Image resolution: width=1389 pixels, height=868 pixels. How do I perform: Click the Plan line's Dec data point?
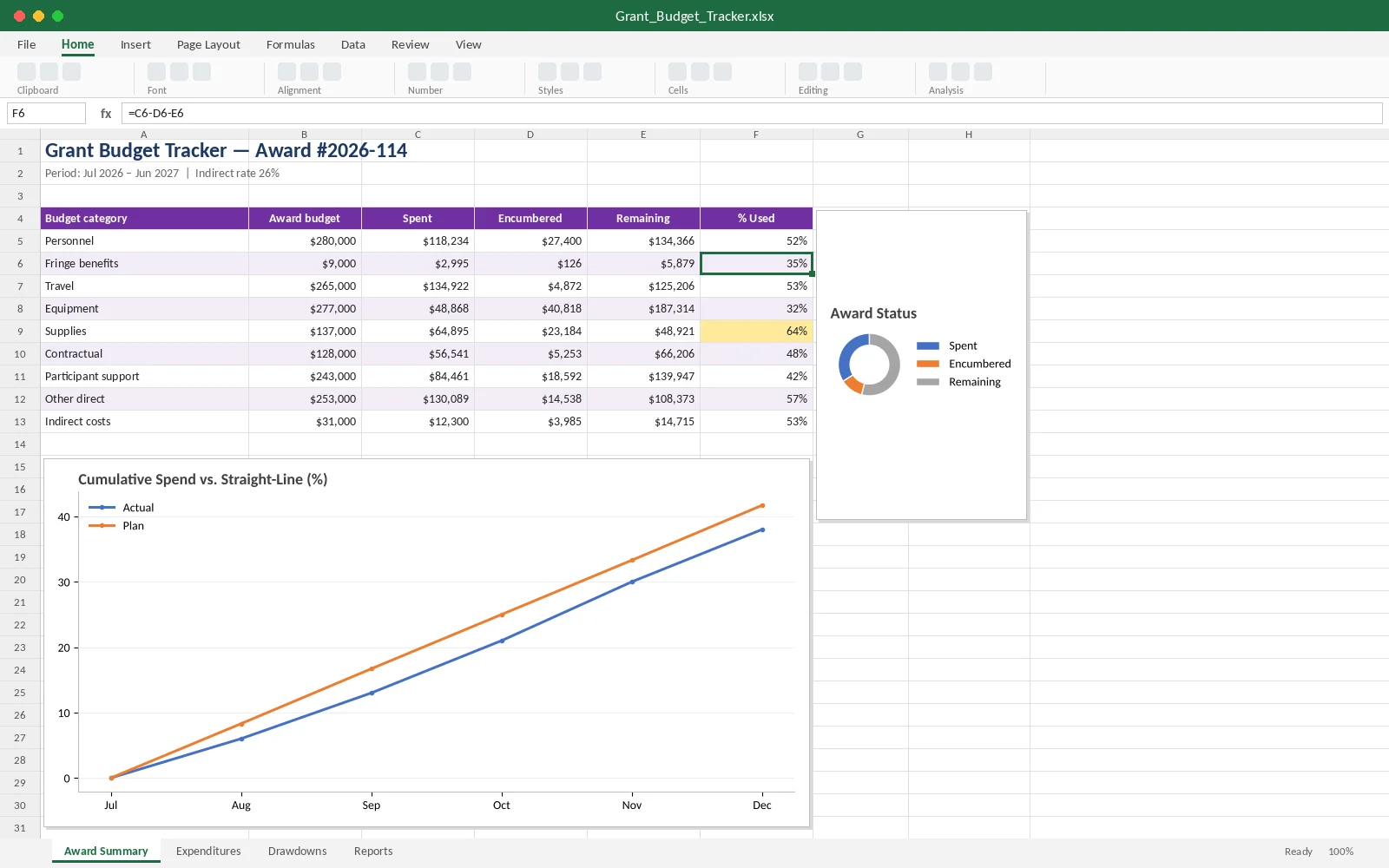click(x=762, y=505)
